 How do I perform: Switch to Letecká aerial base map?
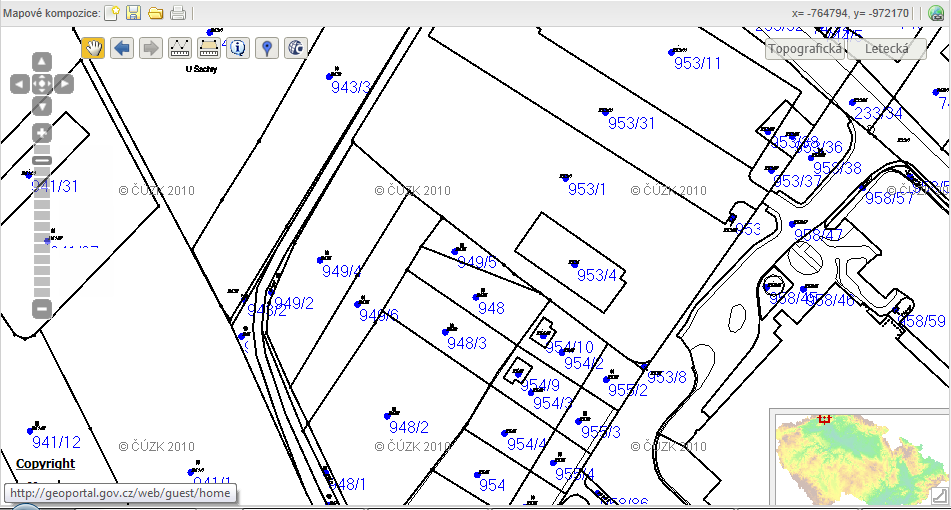(886, 48)
